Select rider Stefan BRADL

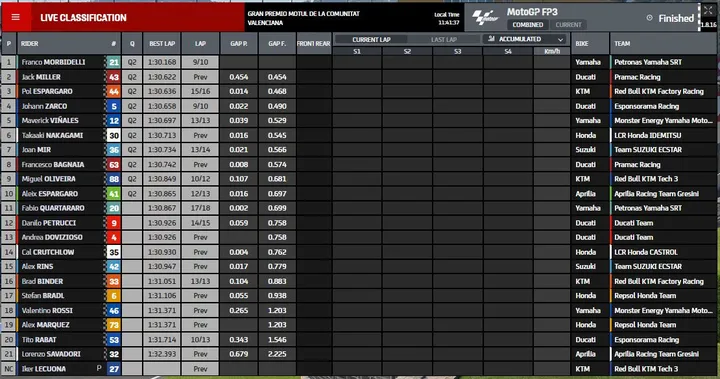(43, 295)
